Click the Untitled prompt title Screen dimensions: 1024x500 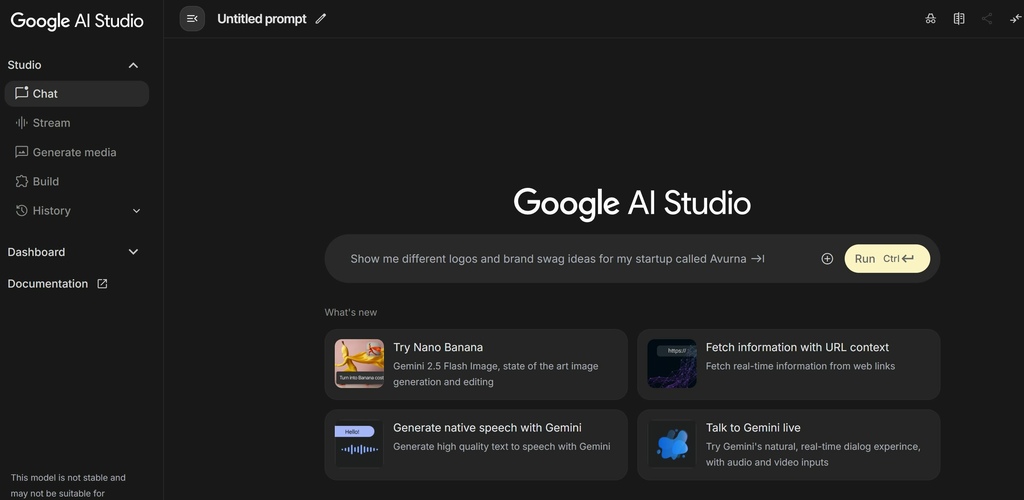click(x=261, y=19)
